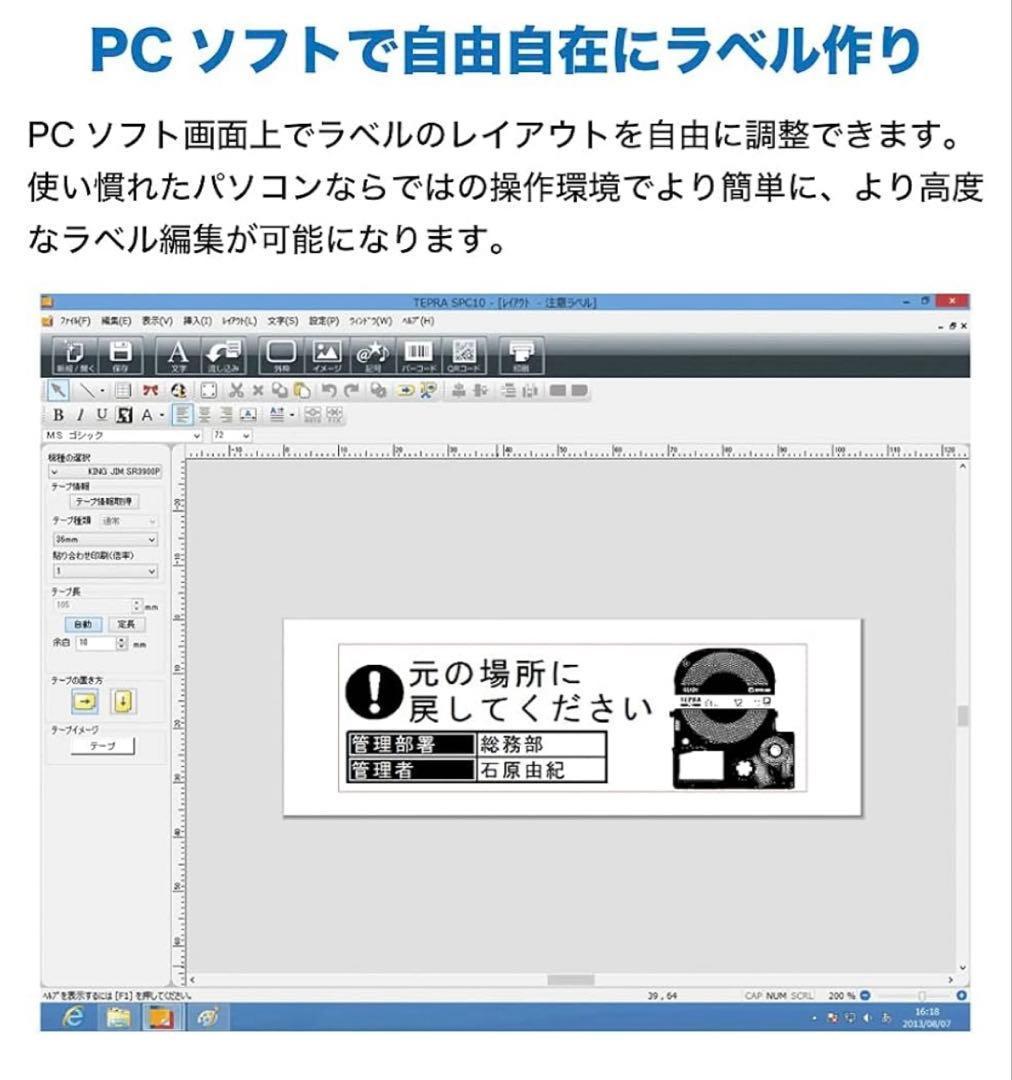Select the 文字 (text) tool

pos(177,354)
